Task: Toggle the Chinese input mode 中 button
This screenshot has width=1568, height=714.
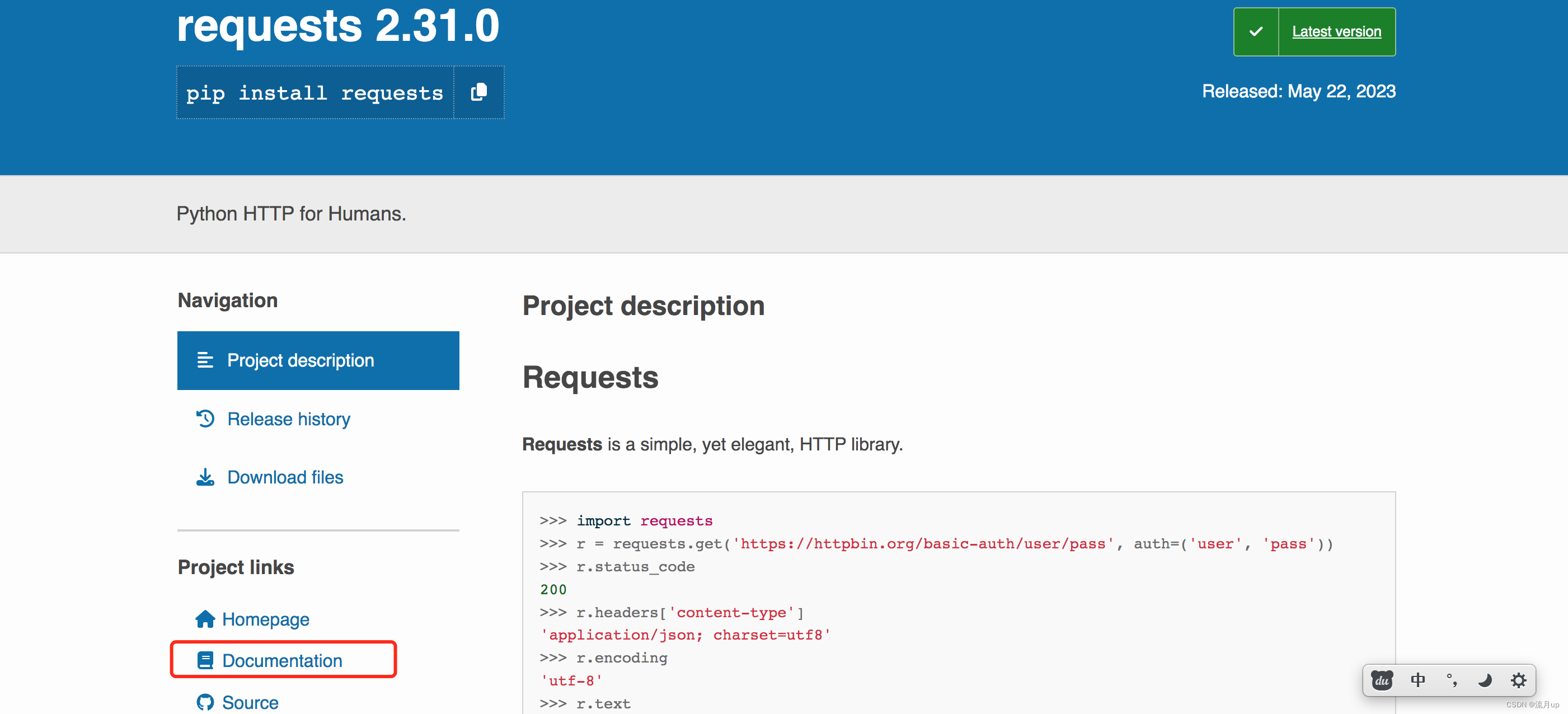Action: (1417, 680)
